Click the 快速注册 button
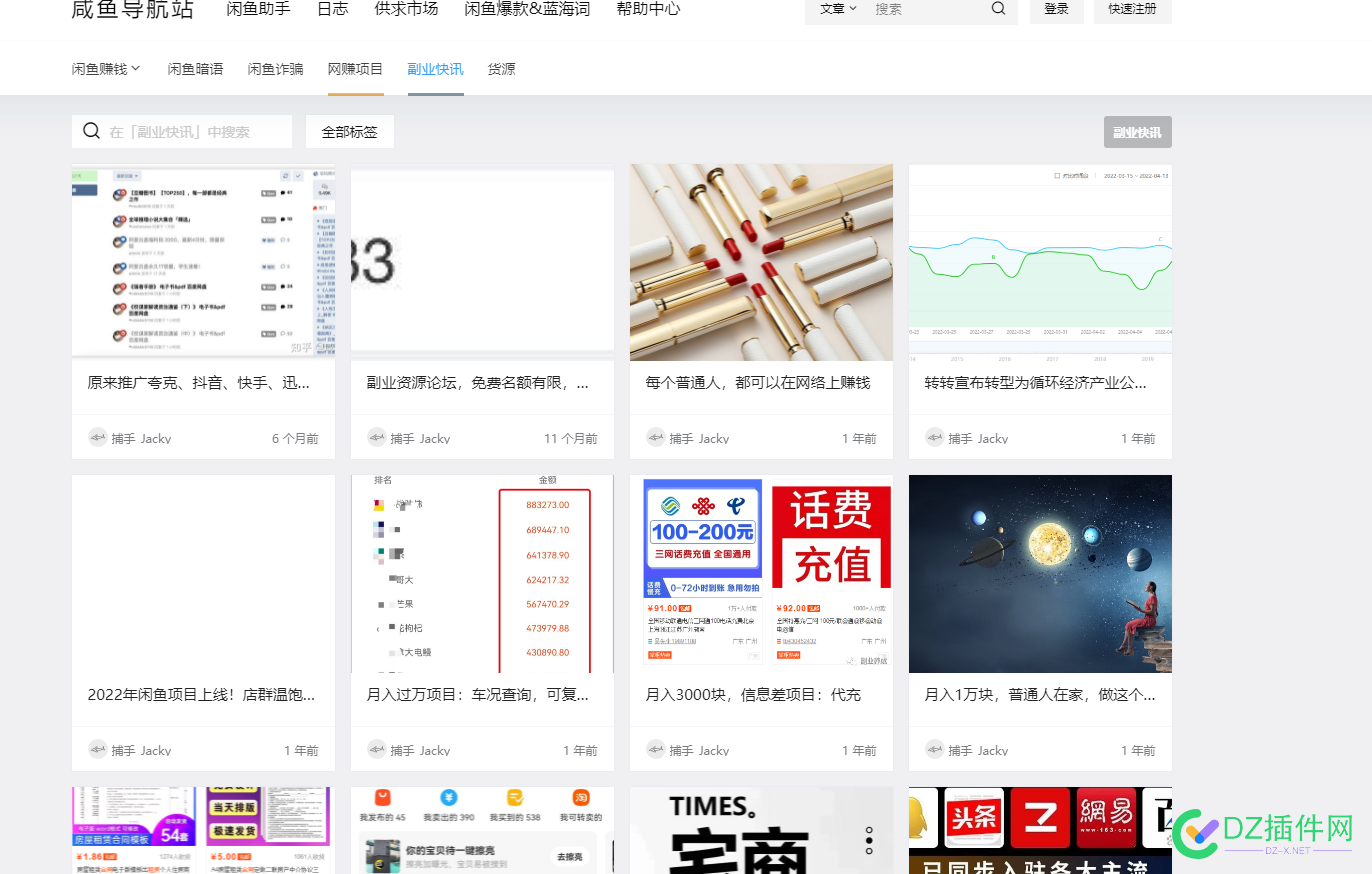Screen dimensions: 1372x874 [x=1132, y=9]
